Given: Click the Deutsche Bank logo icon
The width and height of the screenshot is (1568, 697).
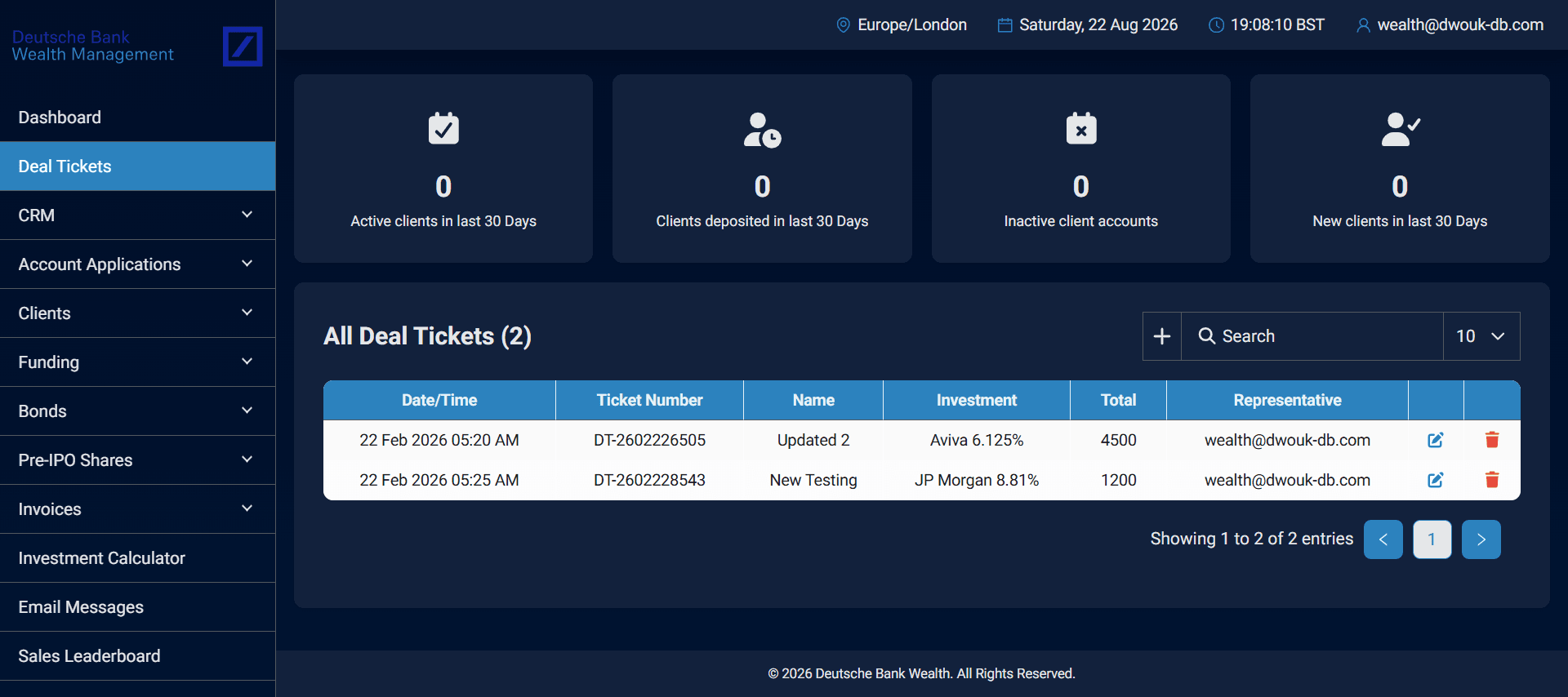Looking at the screenshot, I should 243,46.
